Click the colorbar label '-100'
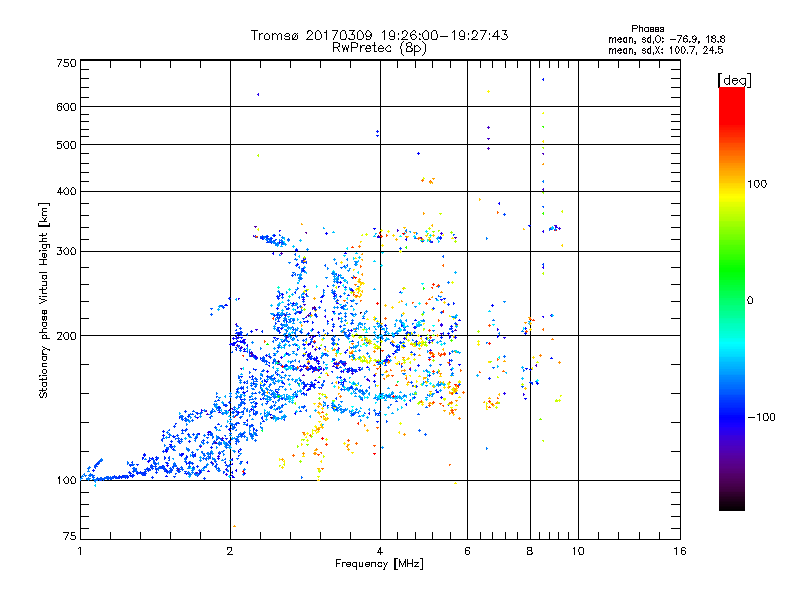Image resolution: width=800 pixels, height=600 pixels. (x=761, y=417)
